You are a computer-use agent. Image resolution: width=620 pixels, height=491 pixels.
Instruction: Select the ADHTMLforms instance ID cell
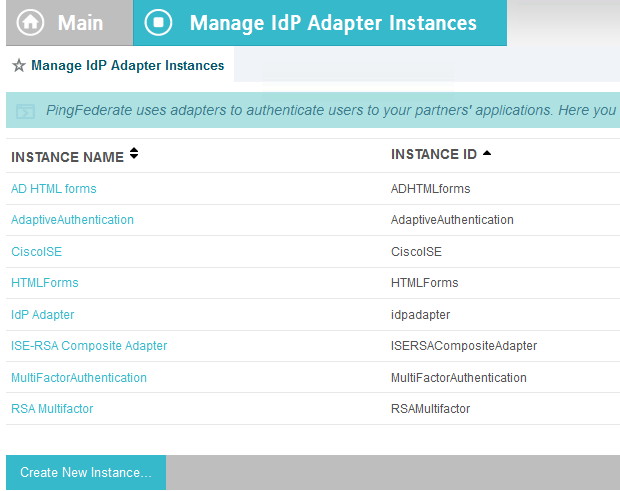point(431,189)
